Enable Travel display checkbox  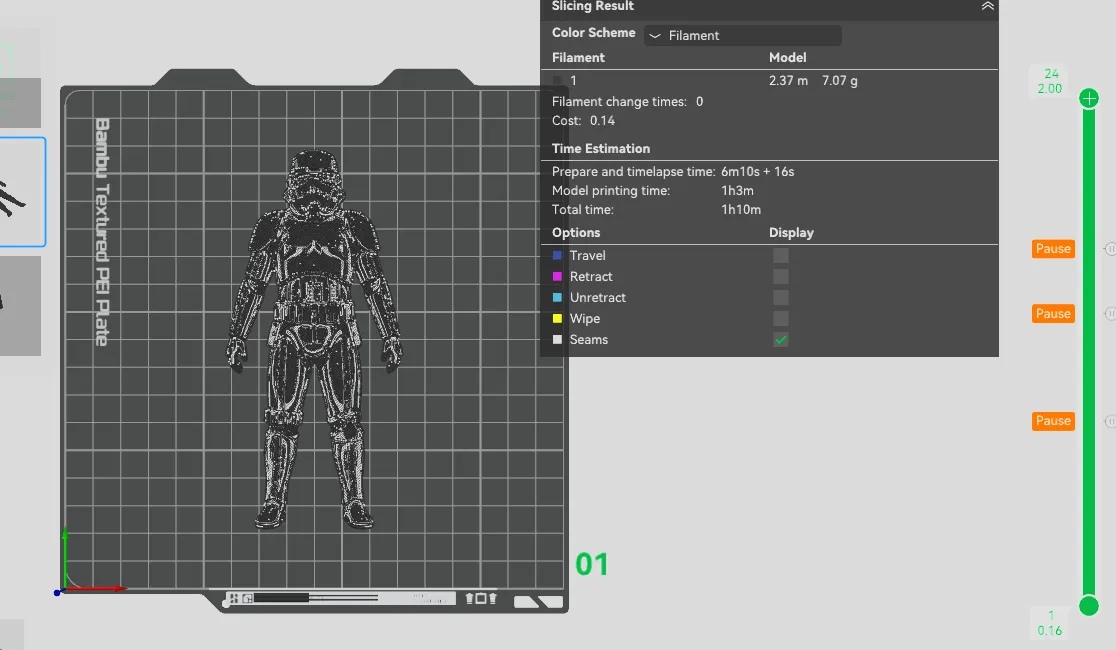coord(781,256)
